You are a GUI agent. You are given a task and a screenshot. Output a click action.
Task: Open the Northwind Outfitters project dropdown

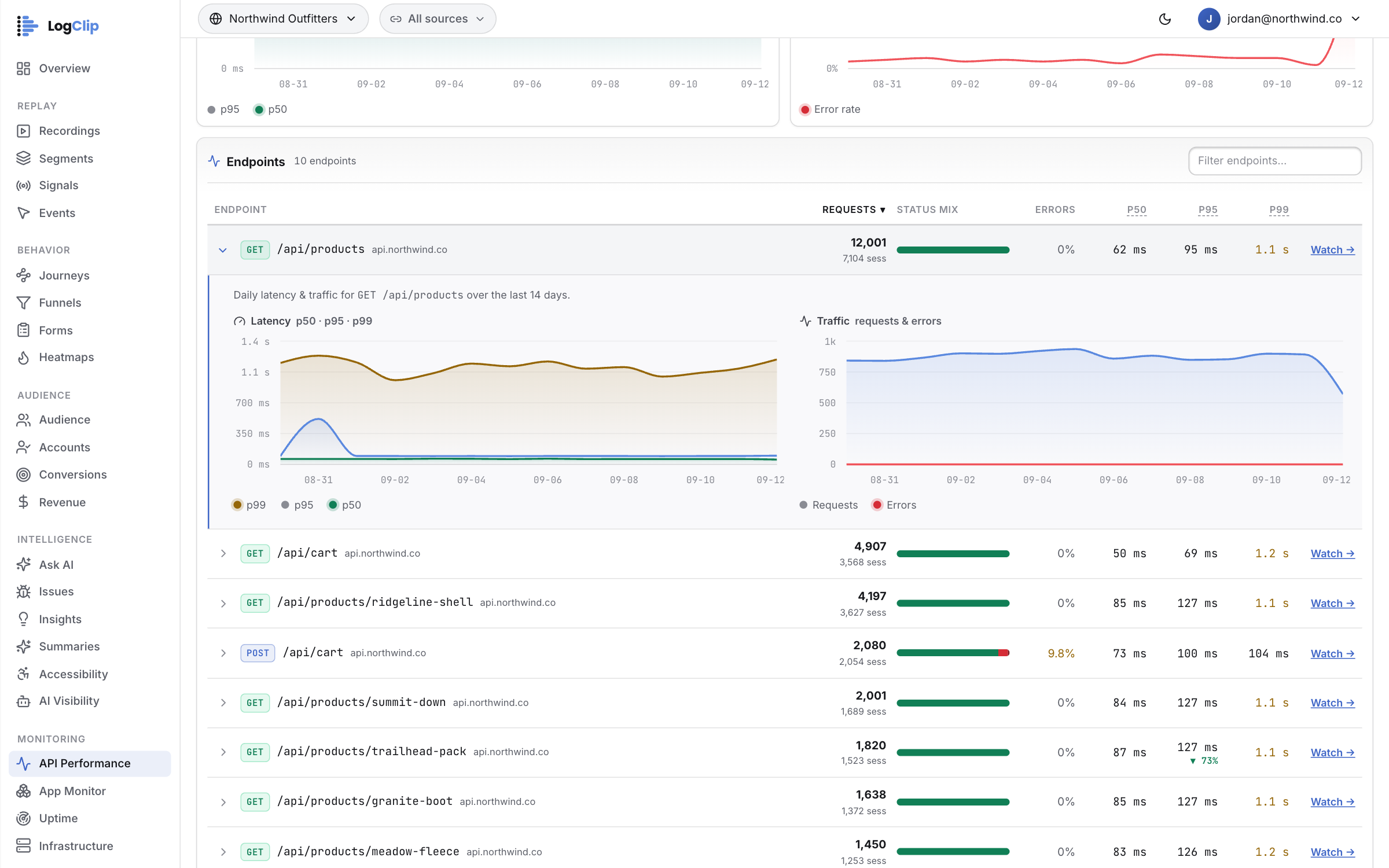tap(283, 19)
